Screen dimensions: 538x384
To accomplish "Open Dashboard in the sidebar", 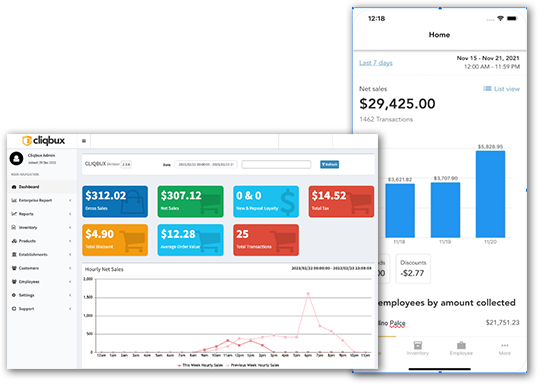I will tap(41, 187).
